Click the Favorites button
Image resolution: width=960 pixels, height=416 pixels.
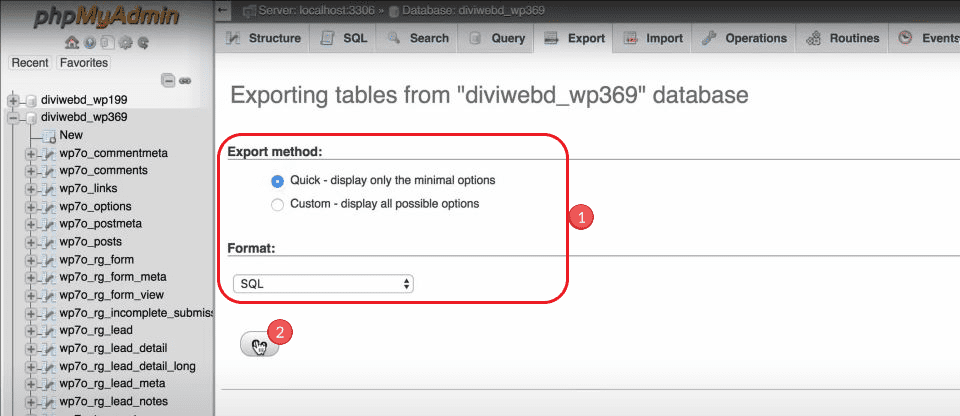click(x=84, y=63)
